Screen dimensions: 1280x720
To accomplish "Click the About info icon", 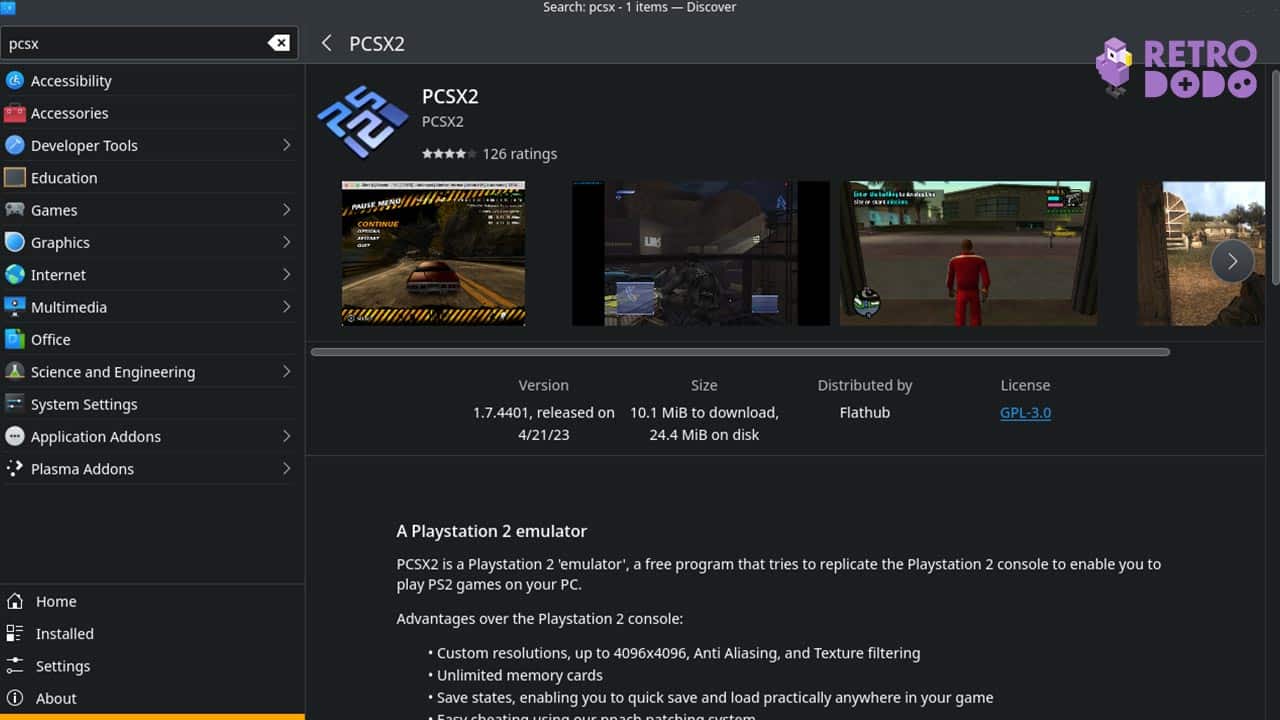I will pyautogui.click(x=14, y=698).
